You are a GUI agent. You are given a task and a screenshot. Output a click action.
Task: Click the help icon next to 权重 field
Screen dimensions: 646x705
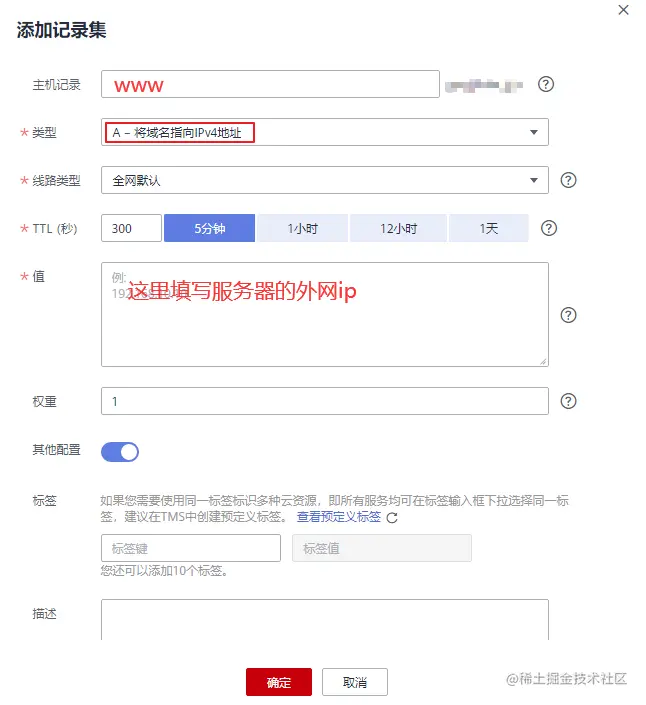tap(568, 401)
